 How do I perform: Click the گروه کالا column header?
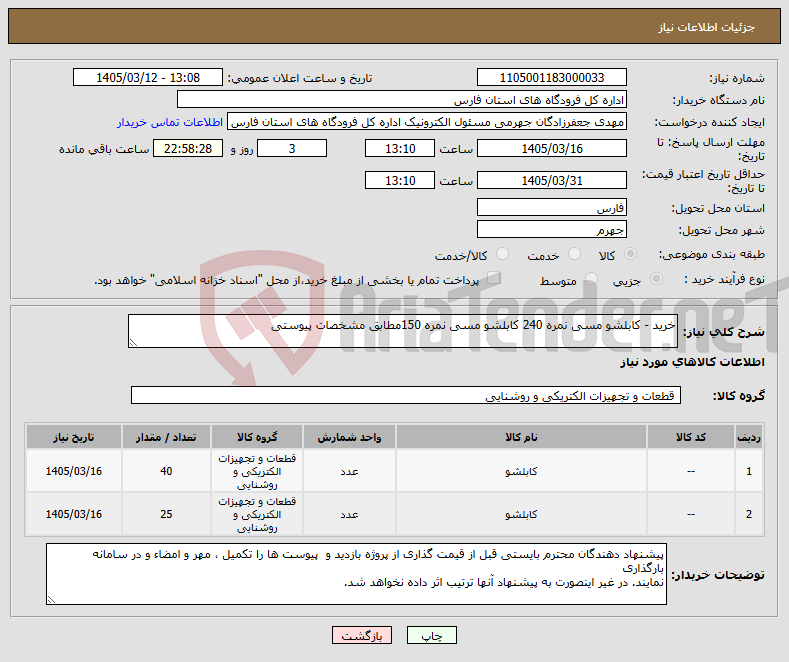pyautogui.click(x=257, y=437)
